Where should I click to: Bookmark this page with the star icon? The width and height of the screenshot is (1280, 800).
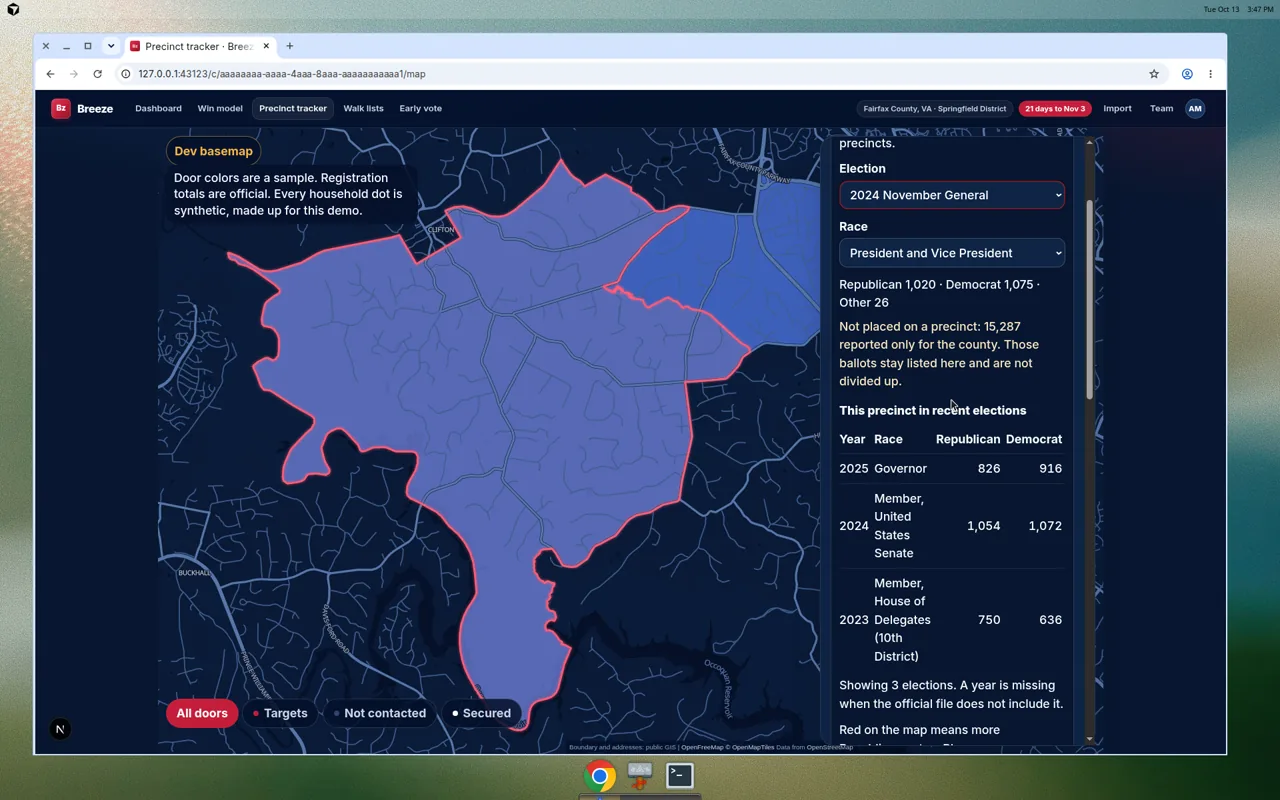[1154, 74]
